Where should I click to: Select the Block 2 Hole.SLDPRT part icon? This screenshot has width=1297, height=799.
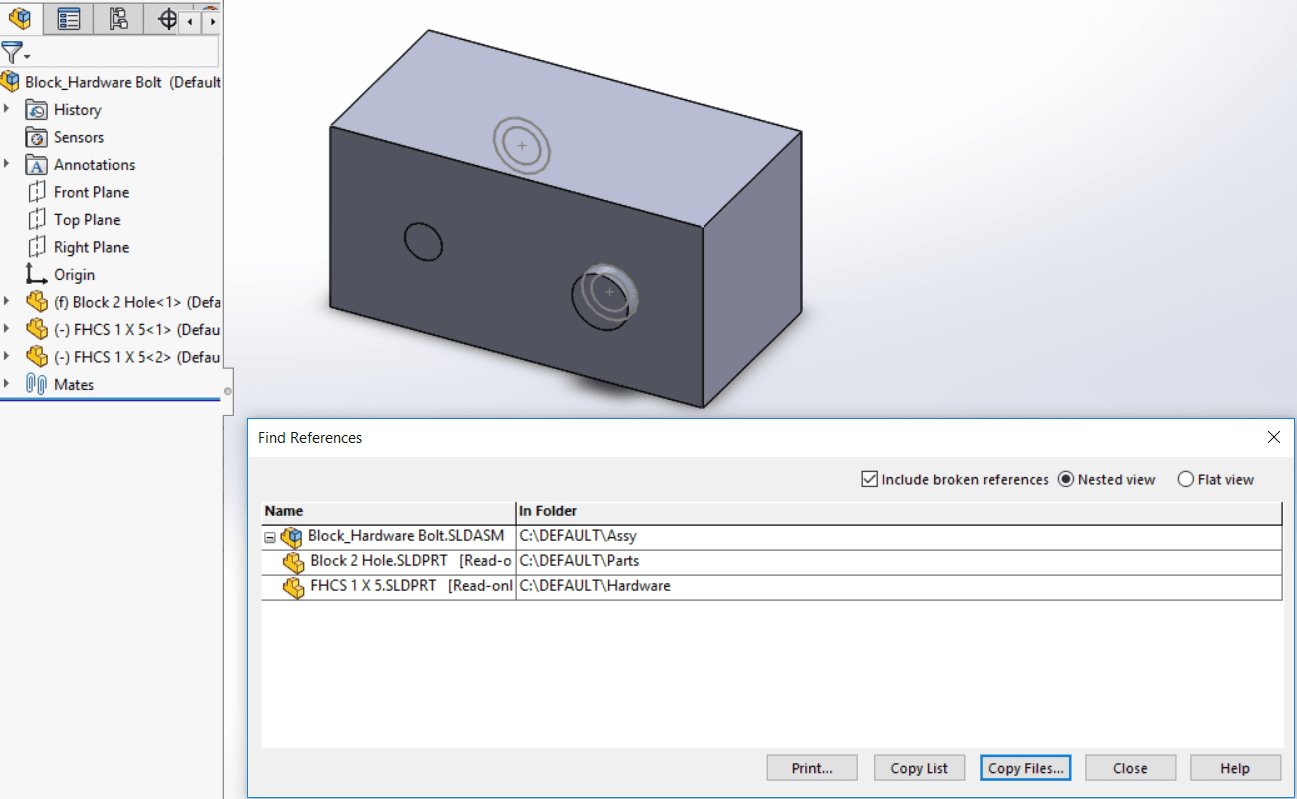[x=294, y=562]
